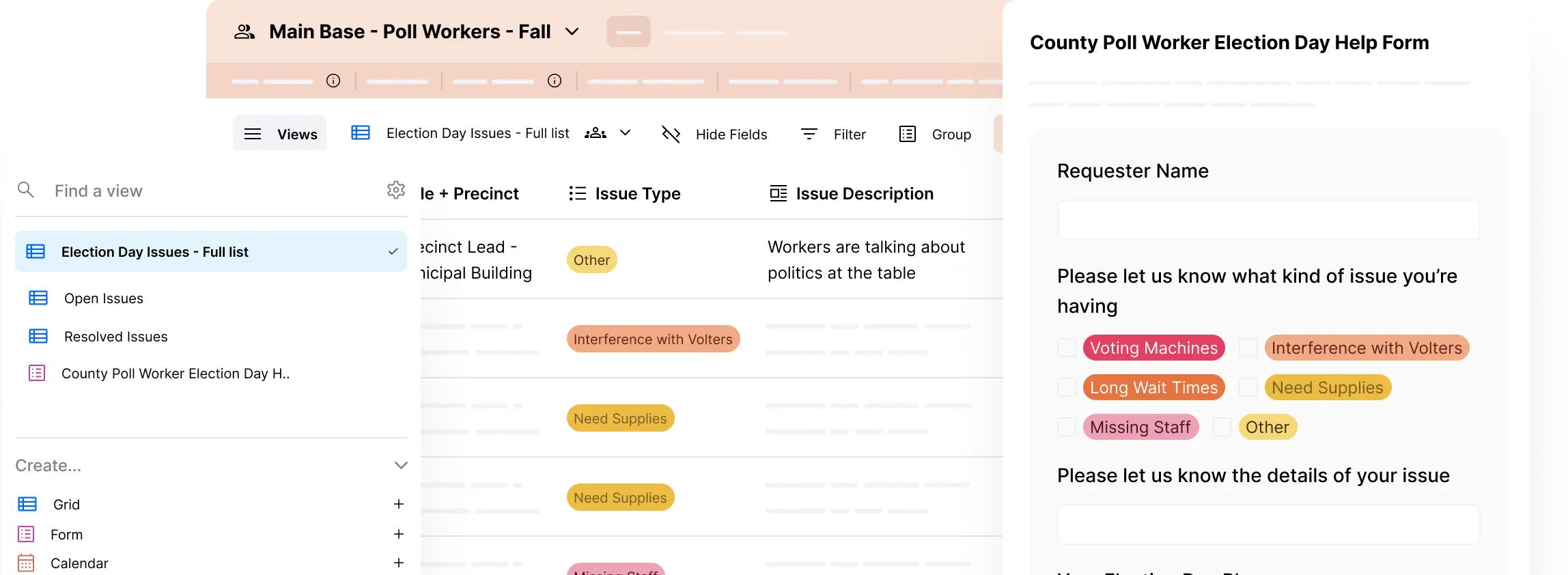Click the Group icon in toolbar

[x=908, y=135]
